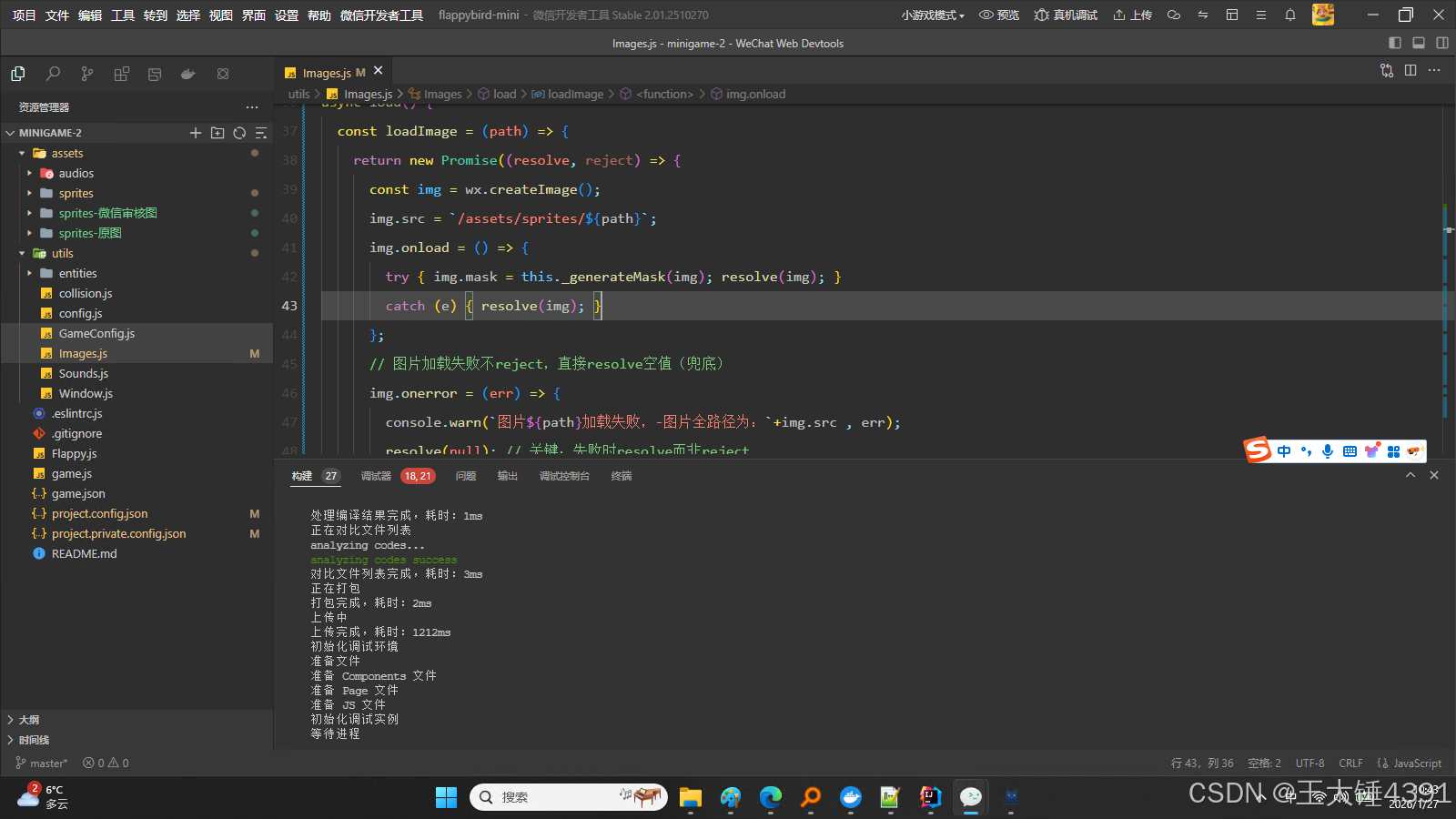1456x819 pixels.
Task: Expand the sprites-微信审核图 folder
Action: (29, 213)
